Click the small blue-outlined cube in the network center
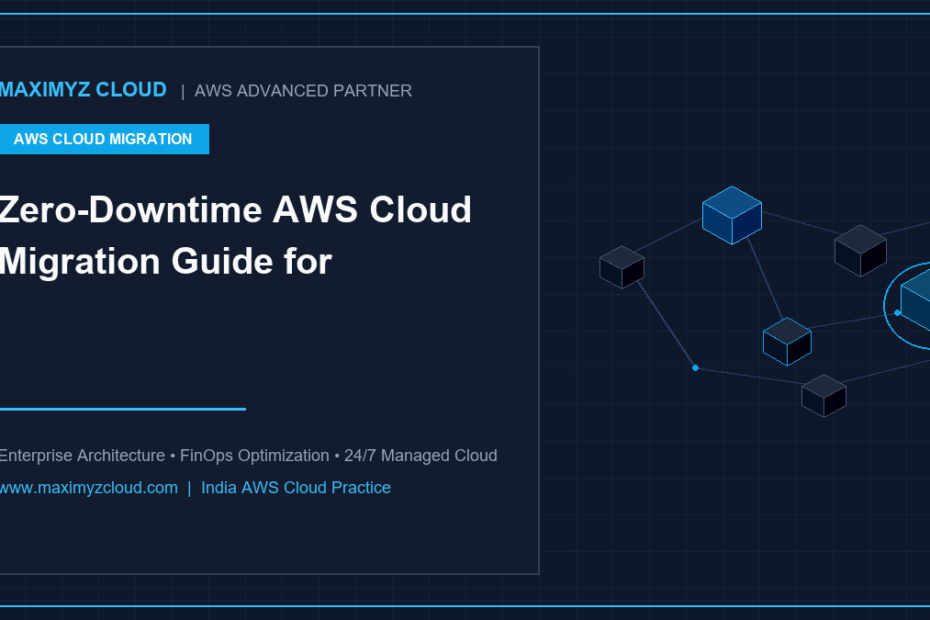 [x=787, y=342]
